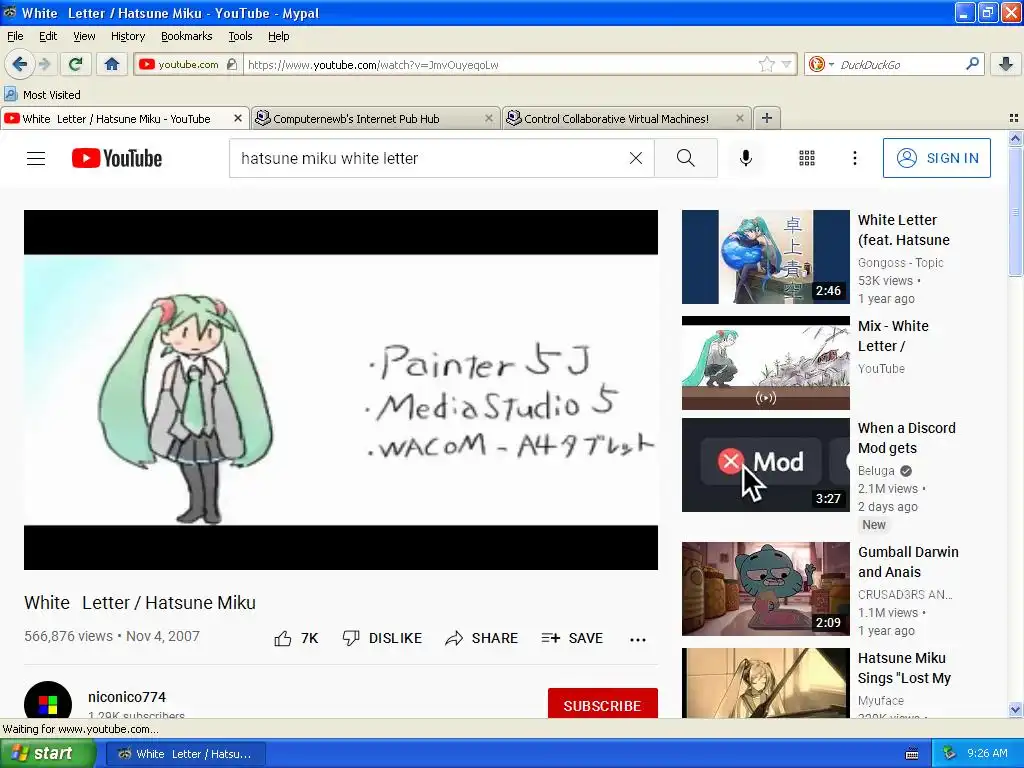
Task: Open the browser home page icon
Action: [112, 64]
